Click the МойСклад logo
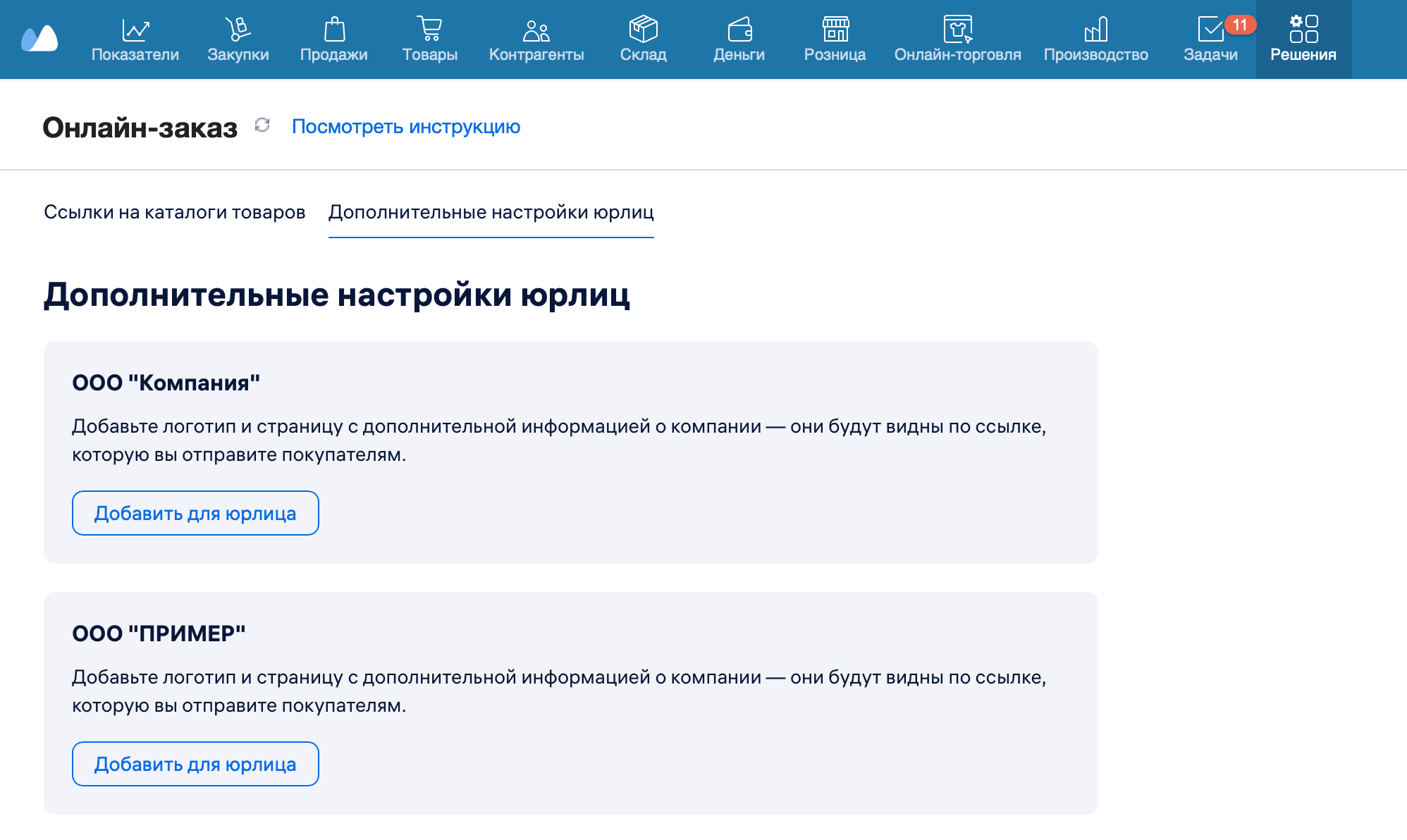The width and height of the screenshot is (1407, 840). point(41,37)
